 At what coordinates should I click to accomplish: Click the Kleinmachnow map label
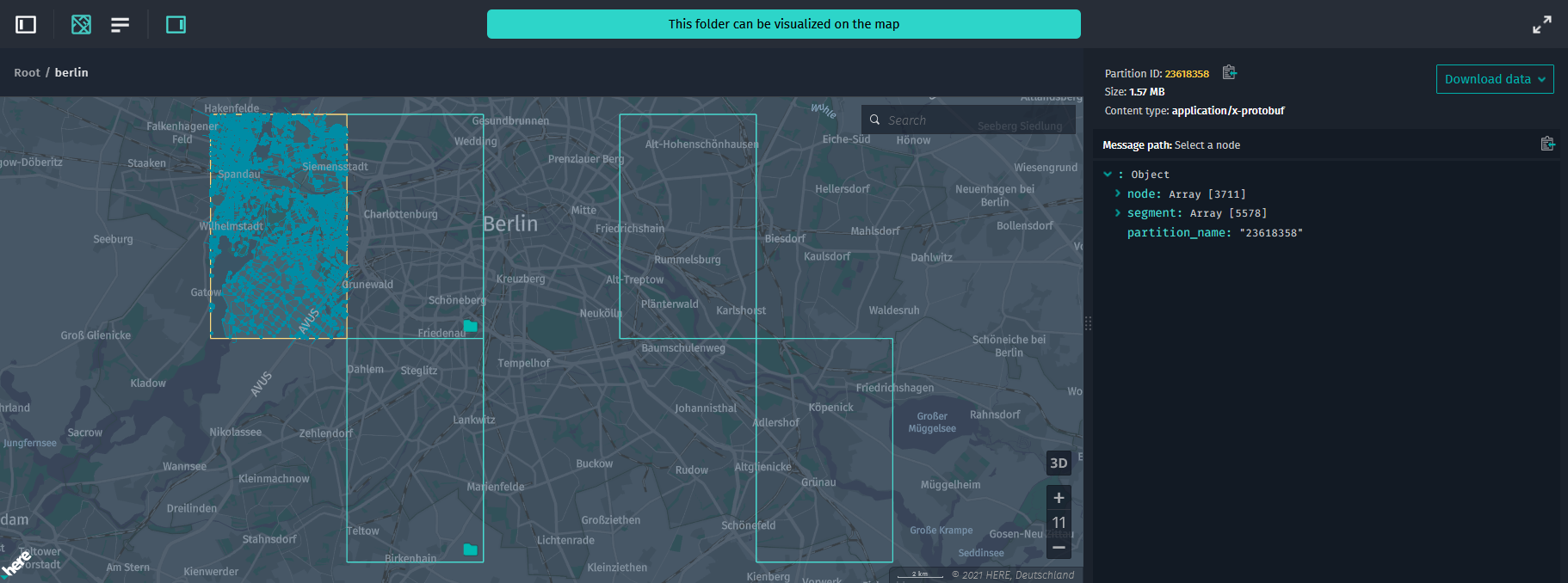274,479
